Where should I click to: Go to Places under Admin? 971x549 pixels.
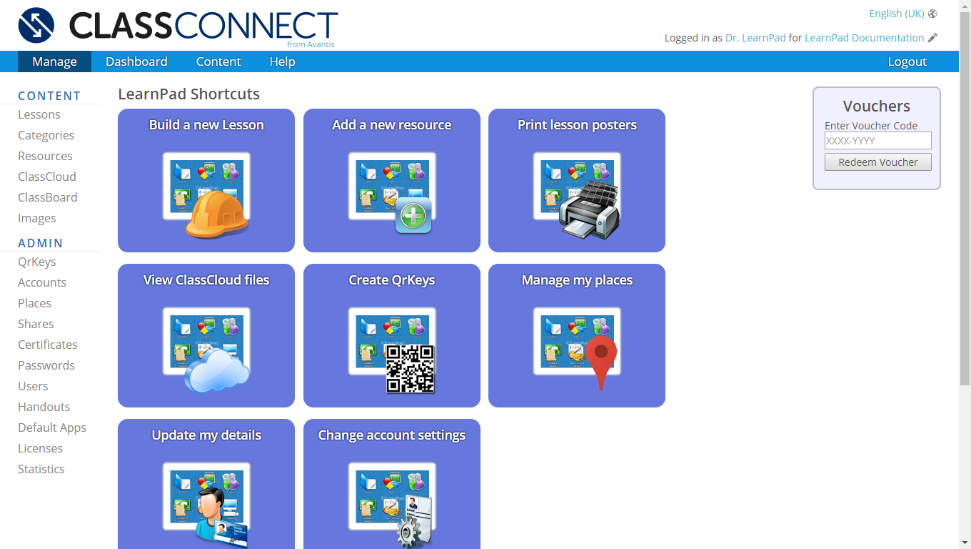[35, 303]
